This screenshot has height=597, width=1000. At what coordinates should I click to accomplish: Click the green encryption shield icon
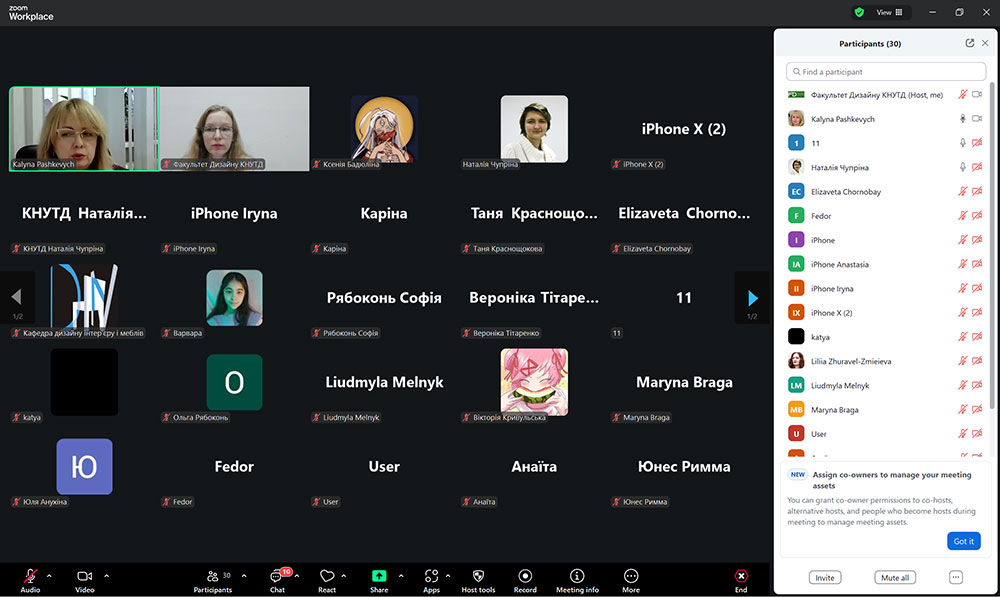pyautogui.click(x=858, y=13)
